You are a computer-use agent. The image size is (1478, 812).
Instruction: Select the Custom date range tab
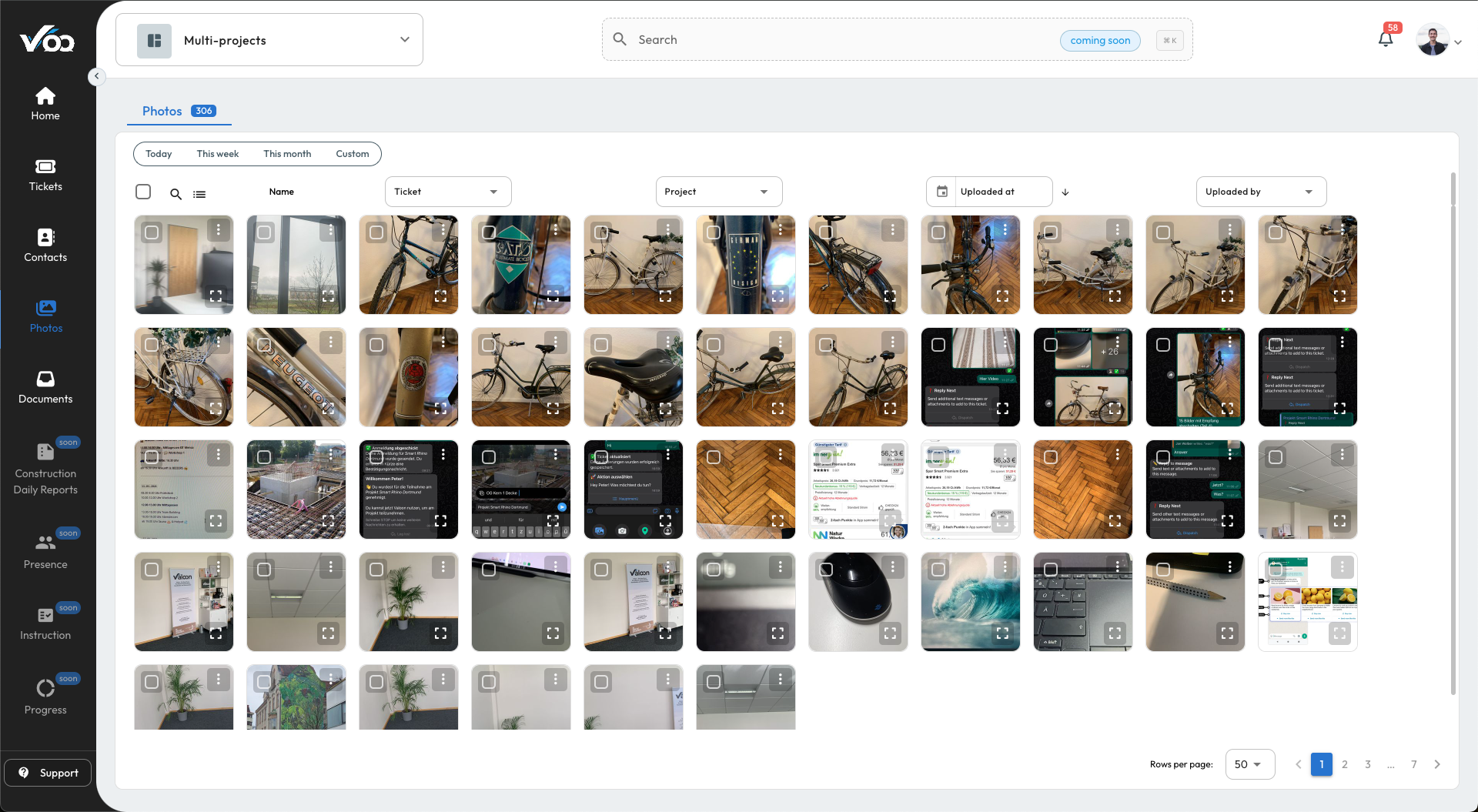(x=352, y=153)
